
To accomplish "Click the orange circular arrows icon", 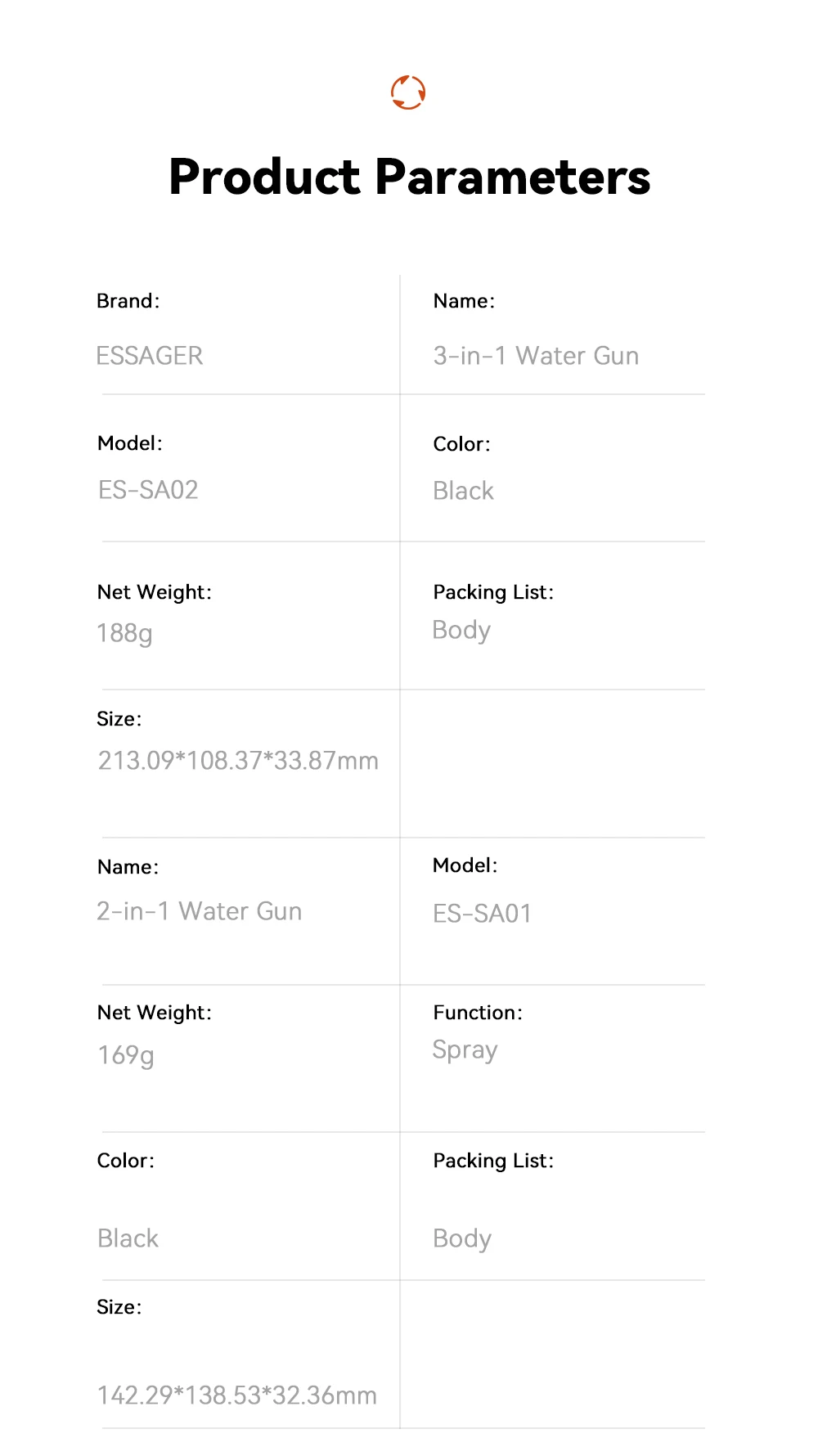I will 408,92.
